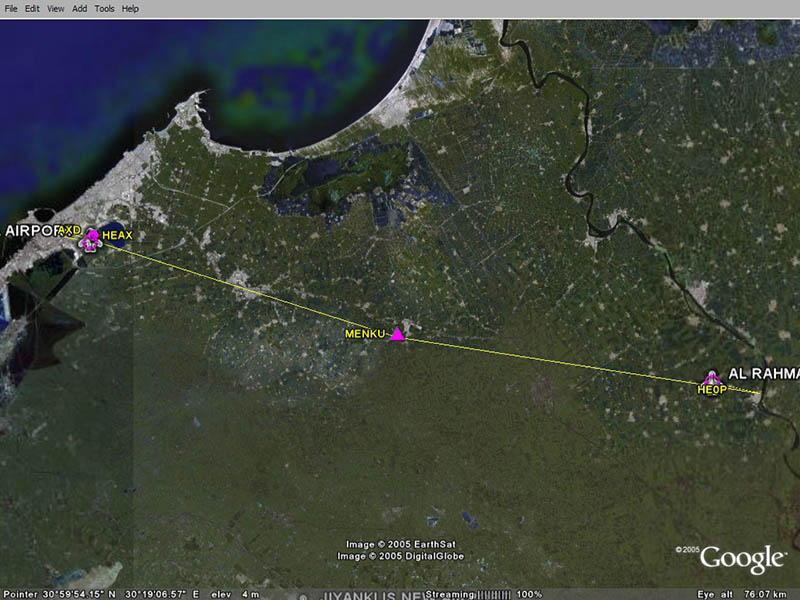
Task: Open the Add menu
Action: pyautogui.click(x=79, y=8)
